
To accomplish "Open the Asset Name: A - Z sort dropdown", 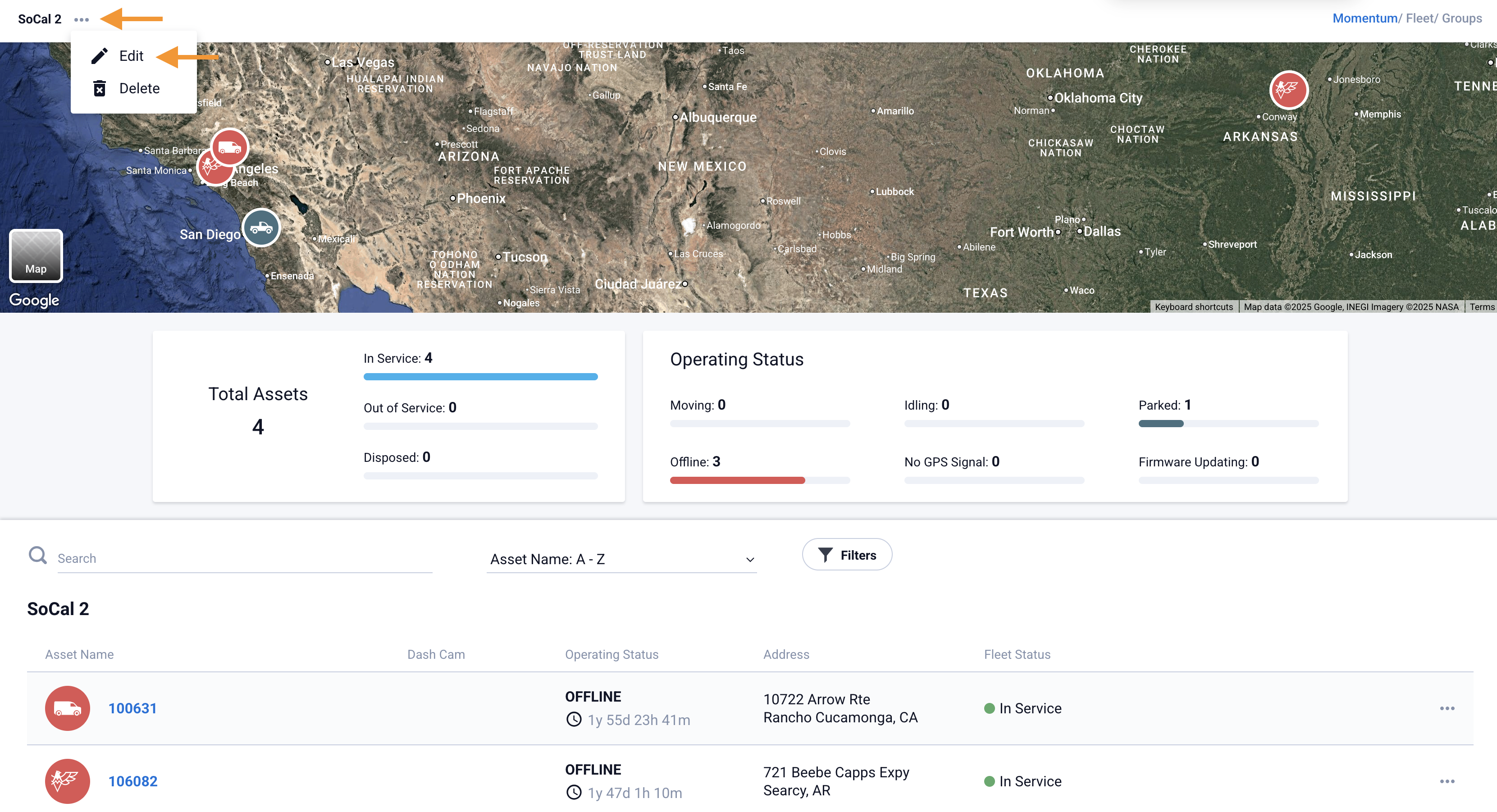I will pyautogui.click(x=621, y=559).
